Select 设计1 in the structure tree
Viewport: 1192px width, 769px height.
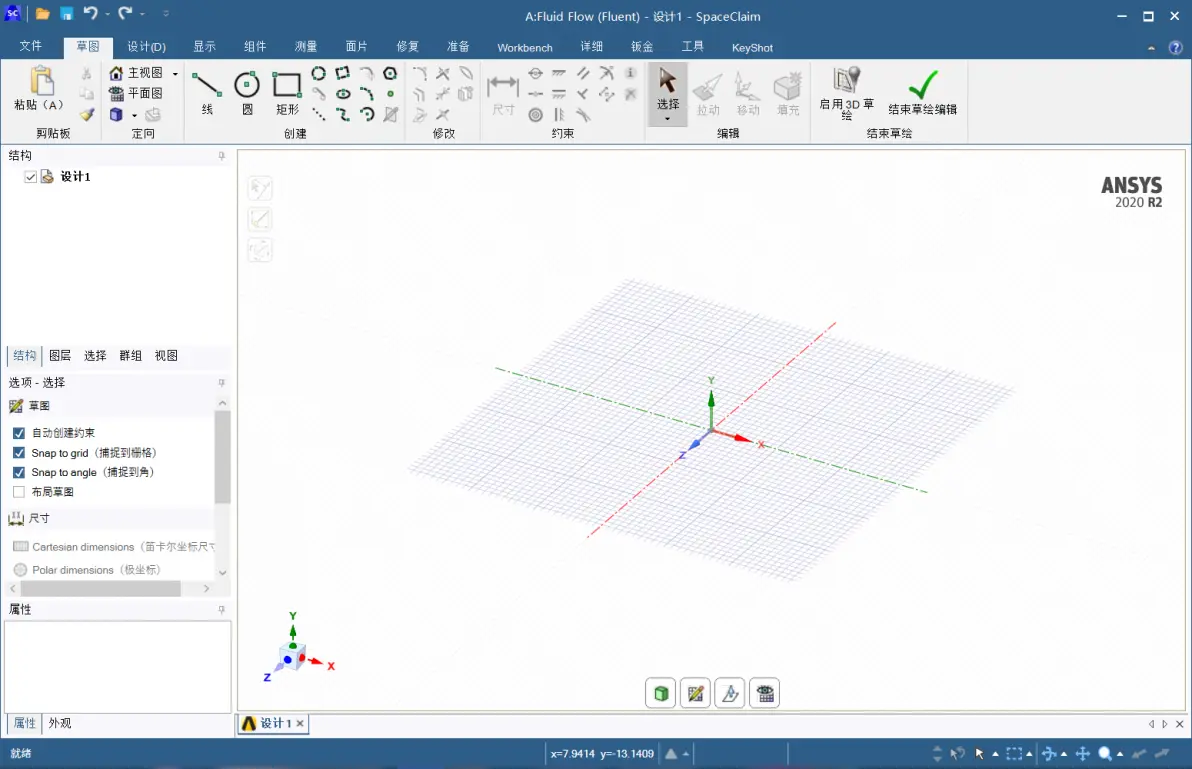75,177
